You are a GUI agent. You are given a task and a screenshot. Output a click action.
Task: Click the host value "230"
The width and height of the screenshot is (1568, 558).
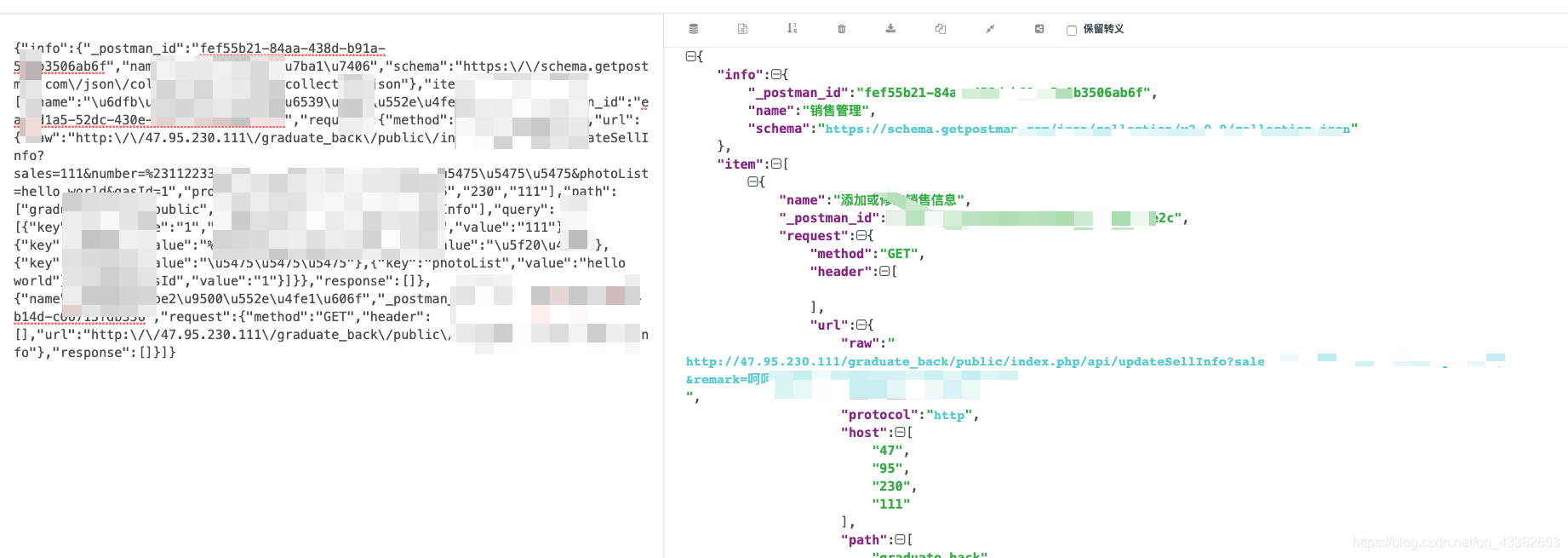[891, 486]
